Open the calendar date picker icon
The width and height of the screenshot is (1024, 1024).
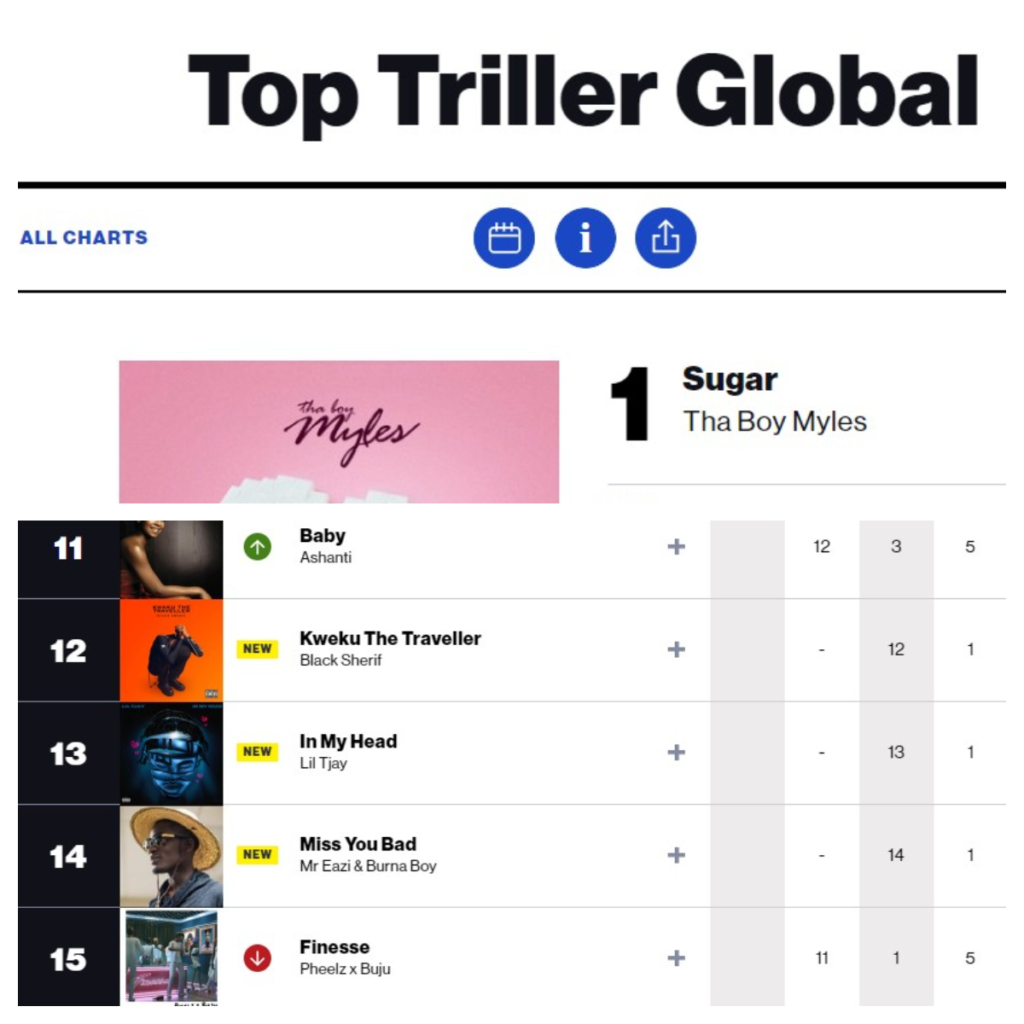coord(504,238)
